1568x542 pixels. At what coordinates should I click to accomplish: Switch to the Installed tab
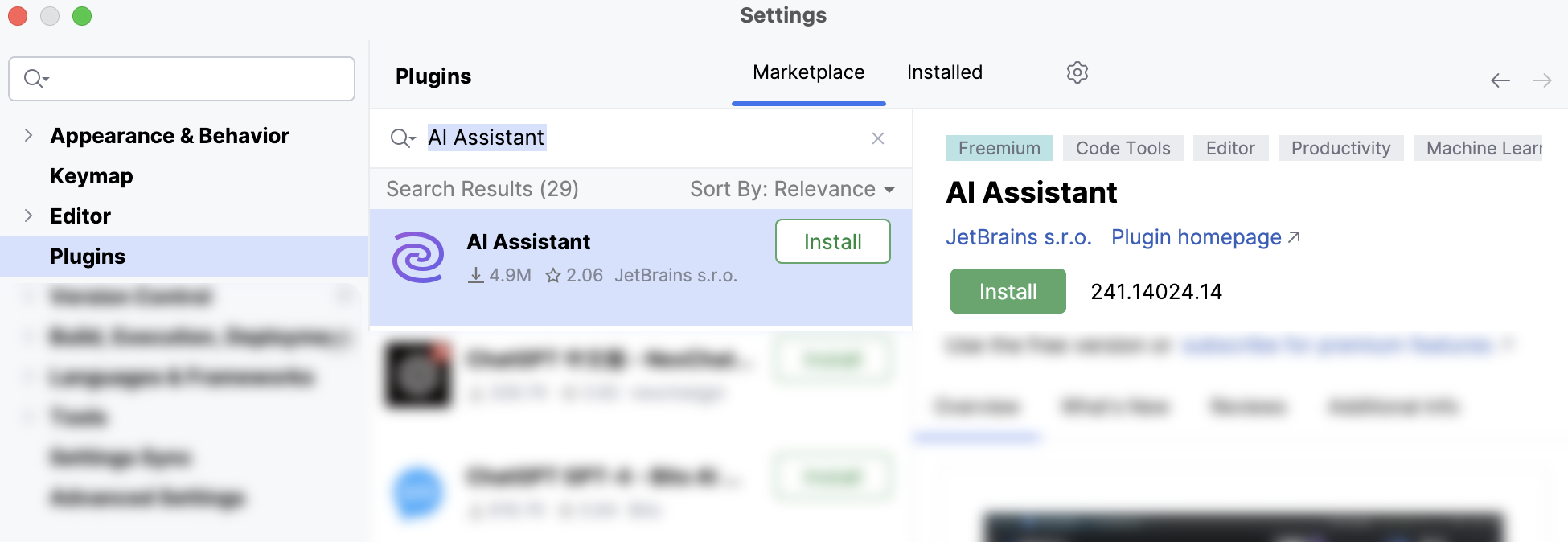click(944, 72)
